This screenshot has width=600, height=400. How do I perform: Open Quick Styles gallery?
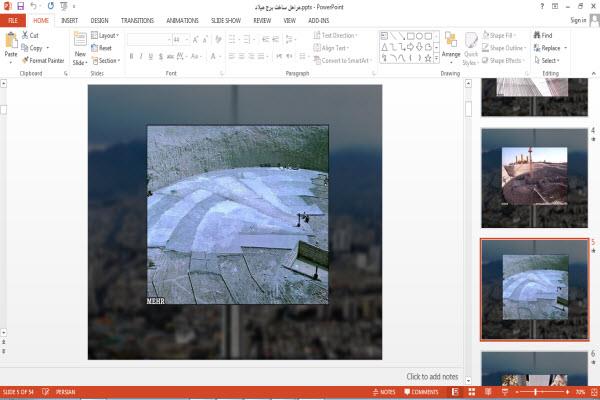tap(471, 49)
